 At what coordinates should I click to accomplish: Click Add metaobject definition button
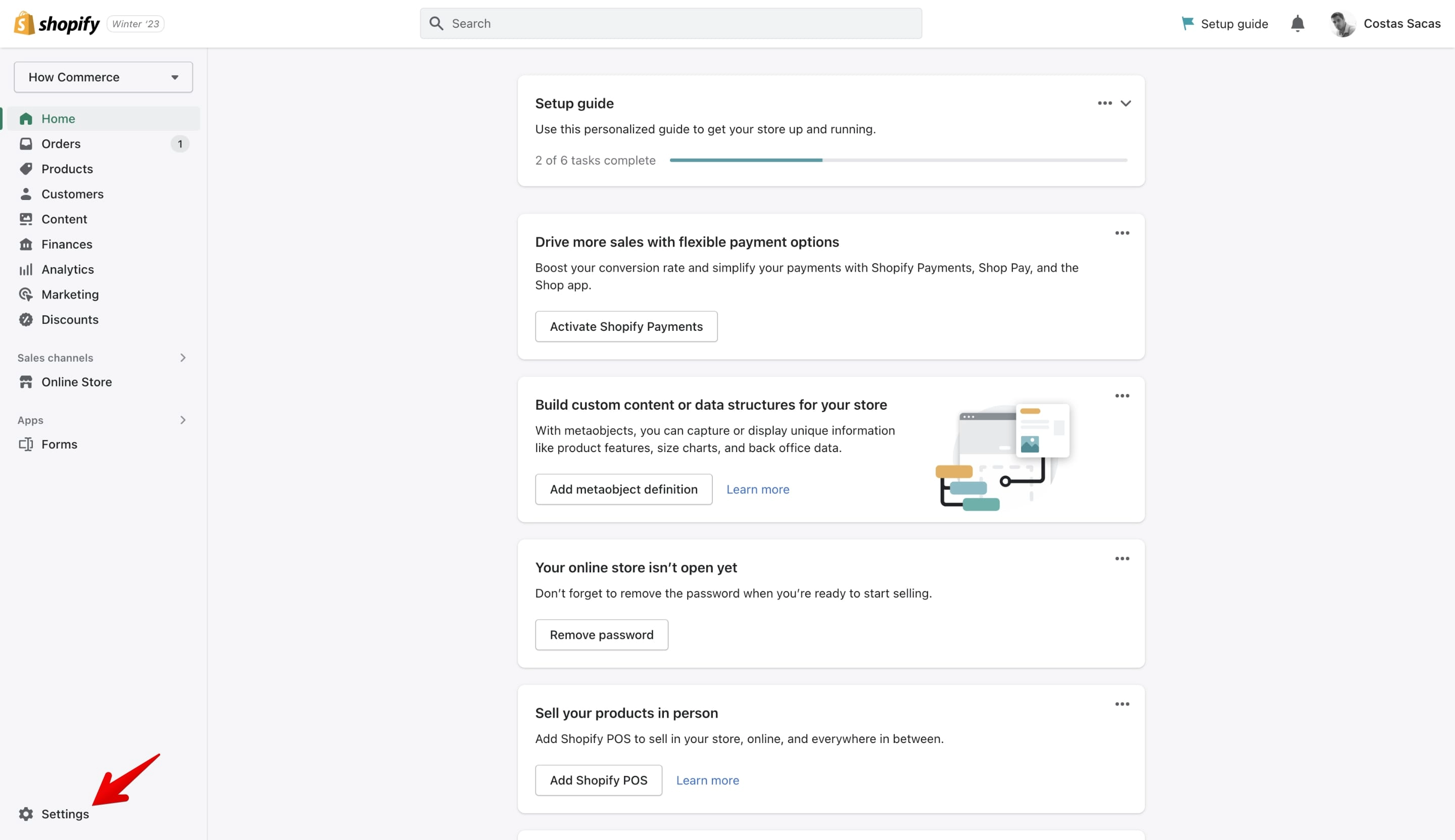click(x=623, y=489)
